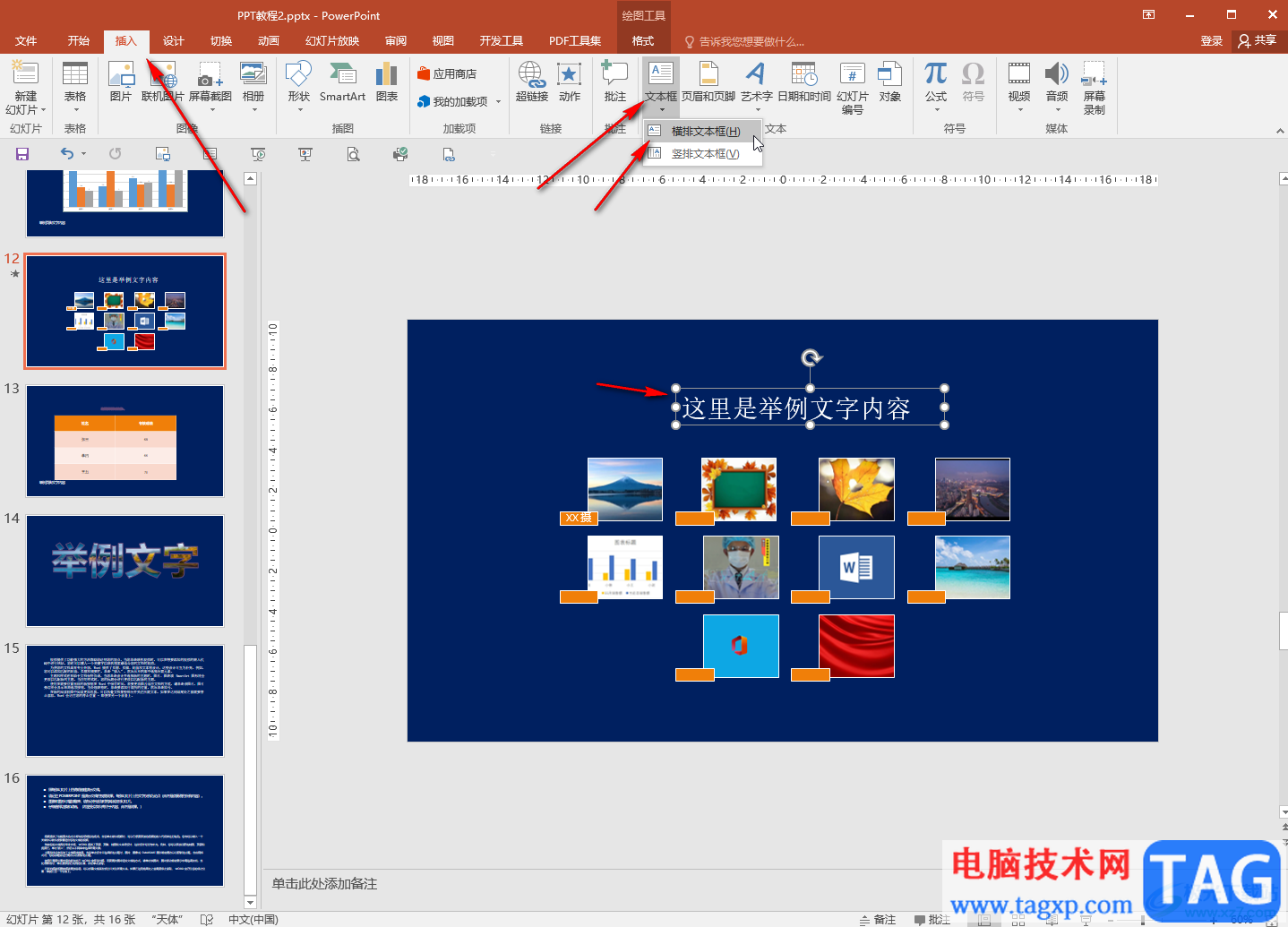
Task: Start 屏幕录制 screen recording
Action: pyautogui.click(x=1095, y=88)
